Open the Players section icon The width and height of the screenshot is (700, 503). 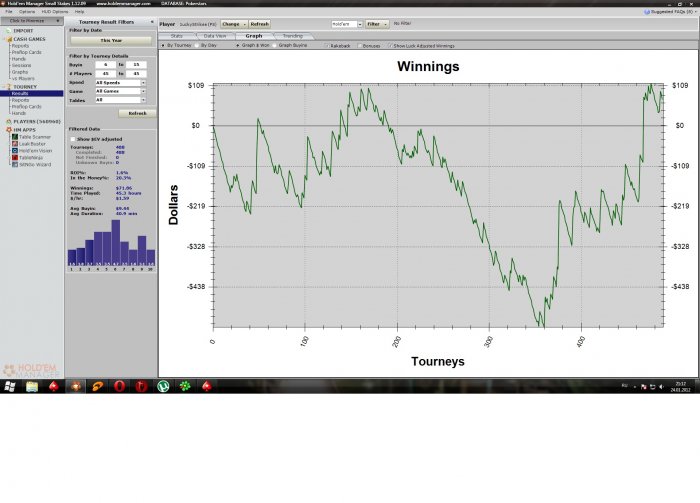tap(8, 121)
